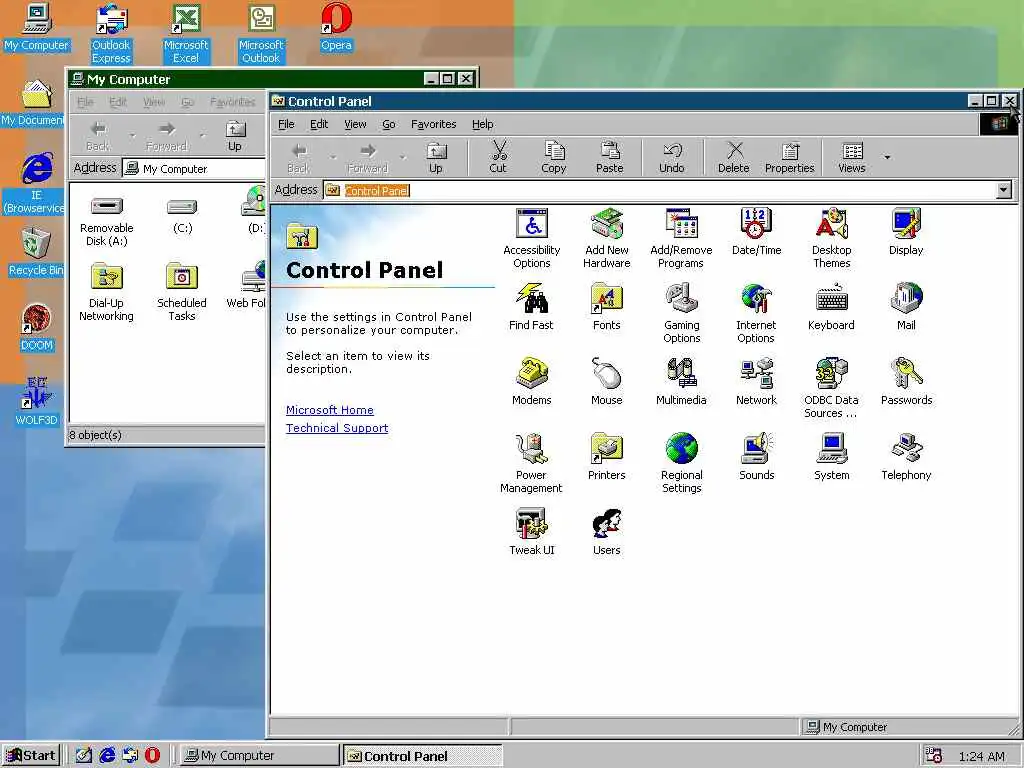Click the Undo toolbar button
Viewport: 1024px width, 768px height.
tap(671, 158)
